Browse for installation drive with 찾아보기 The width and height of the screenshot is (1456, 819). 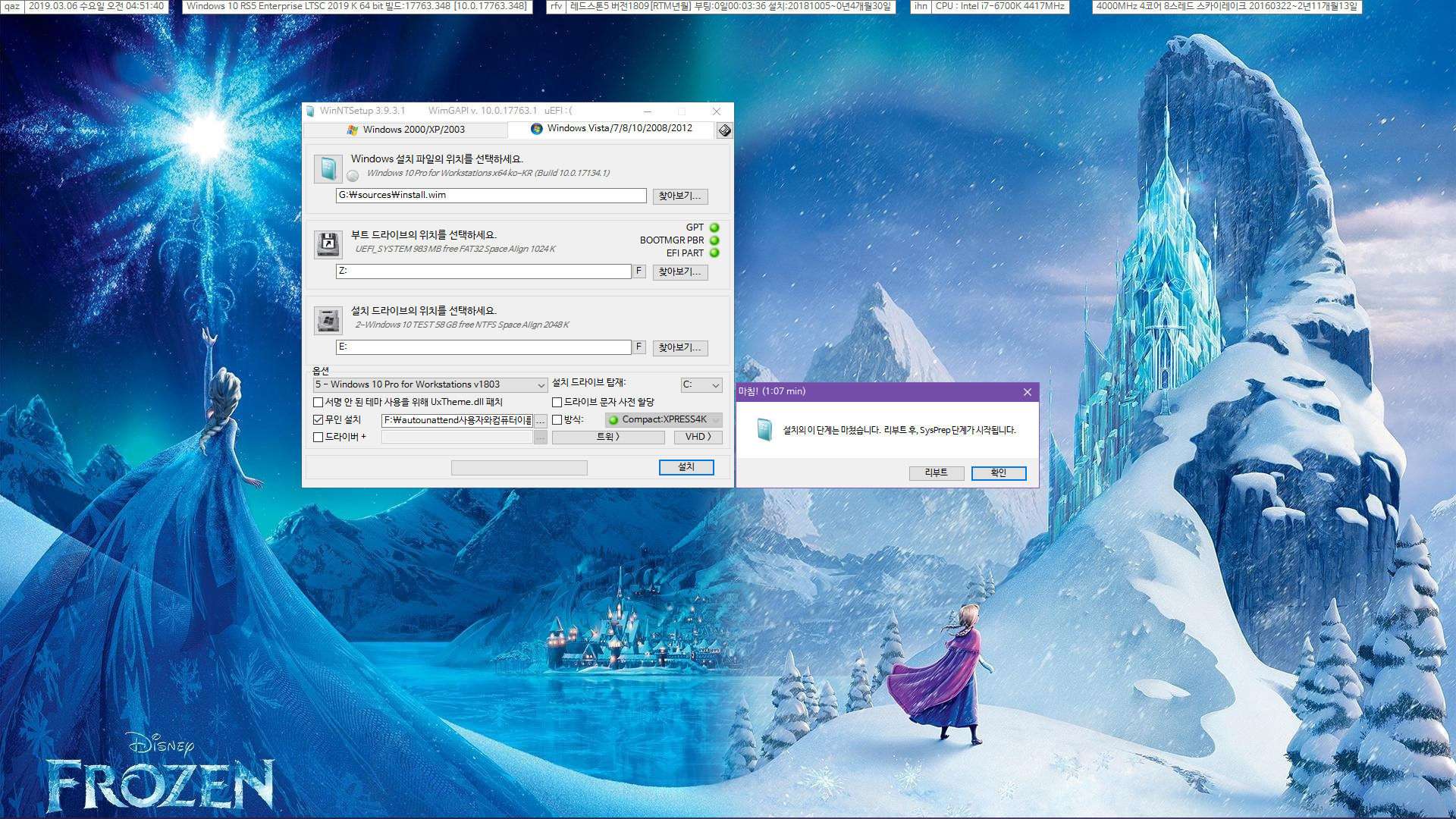coord(680,348)
